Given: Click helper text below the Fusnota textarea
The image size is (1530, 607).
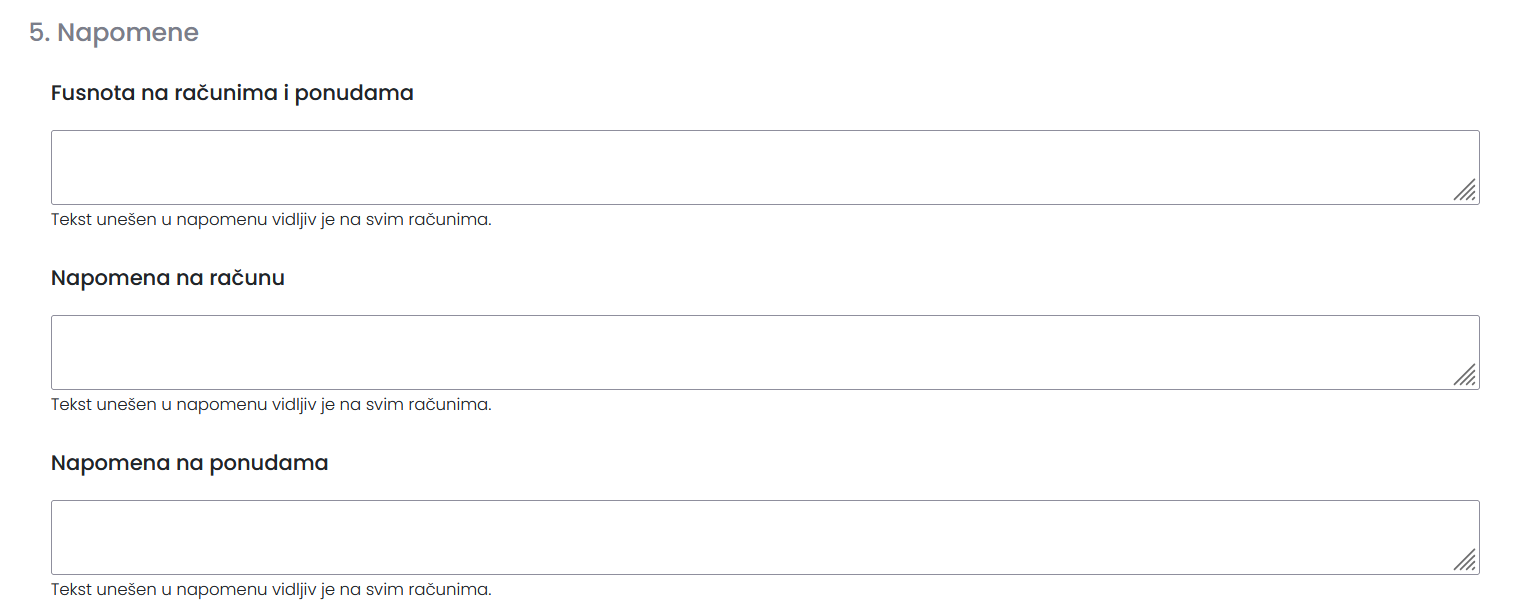Looking at the screenshot, I should coord(271,220).
